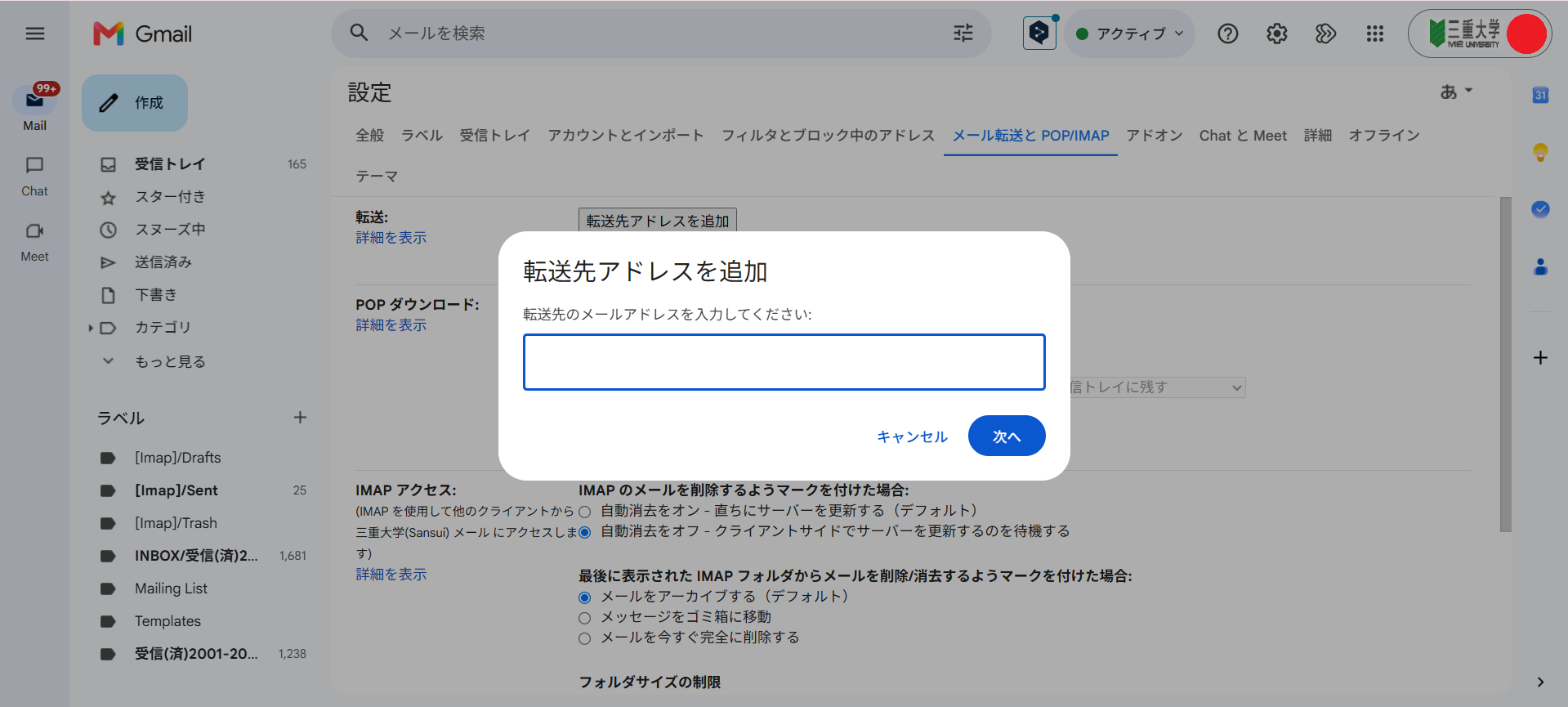Viewport: 1568px width, 707px height.
Task: Select メッセージをゴミ箱に移動 radio option
Action: tap(584, 618)
